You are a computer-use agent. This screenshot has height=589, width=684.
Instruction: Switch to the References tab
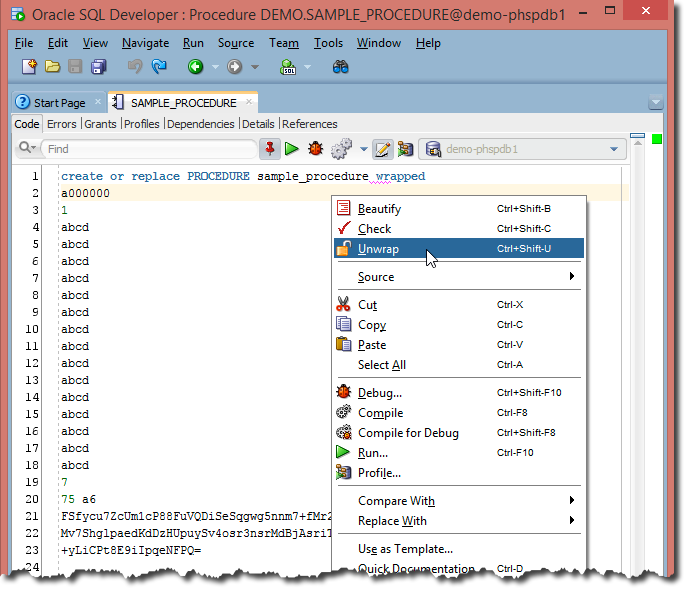310,124
